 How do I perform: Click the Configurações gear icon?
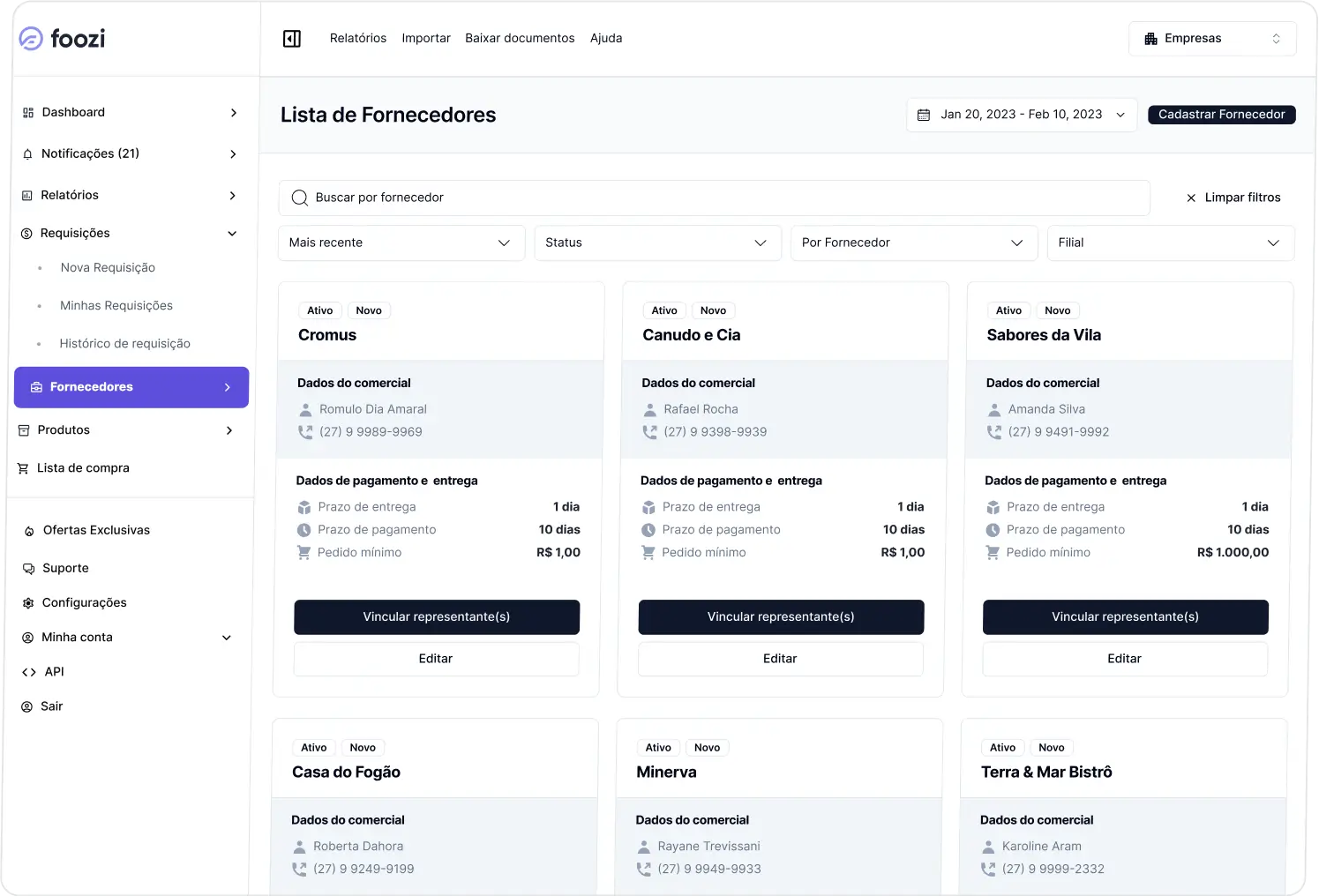pyautogui.click(x=28, y=603)
